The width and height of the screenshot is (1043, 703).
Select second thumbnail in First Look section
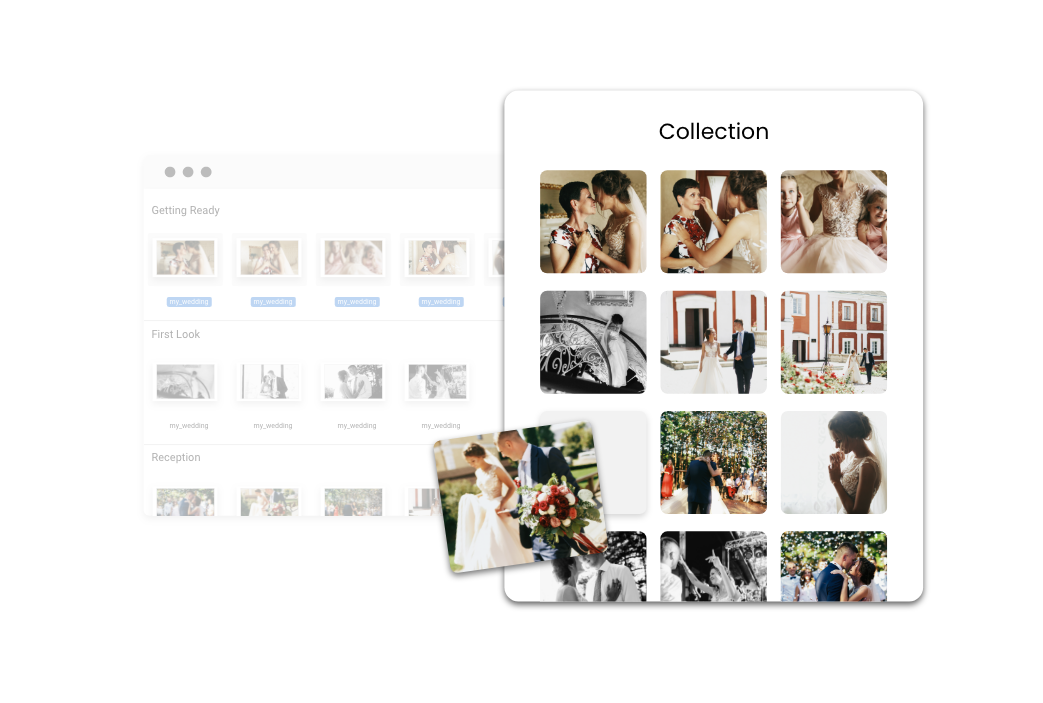[x=269, y=382]
